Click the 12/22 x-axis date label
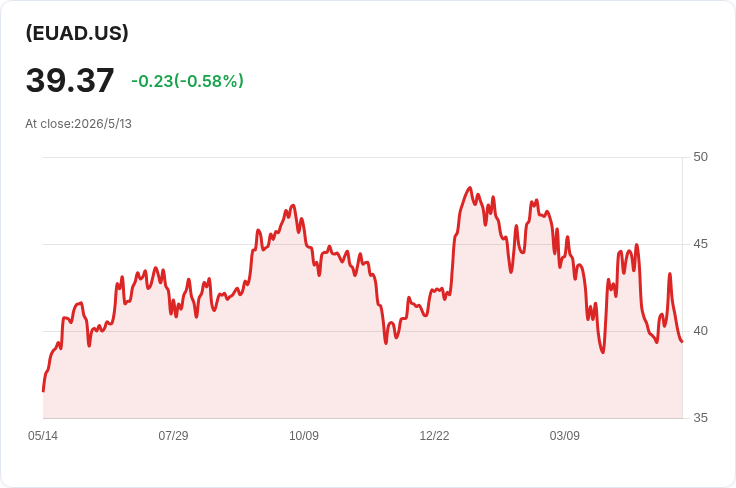 [434, 435]
